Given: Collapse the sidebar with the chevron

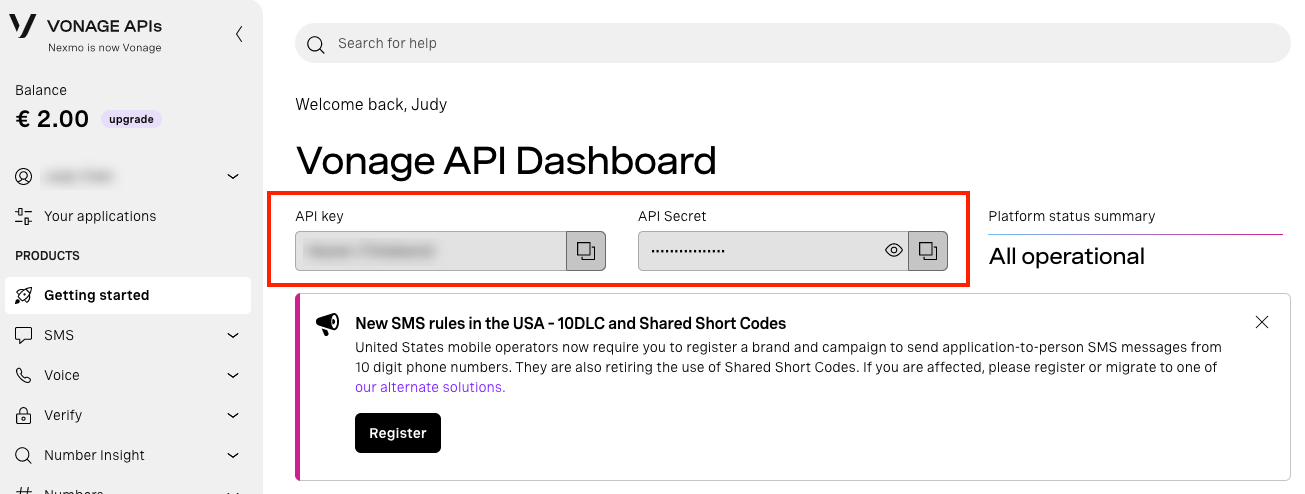Looking at the screenshot, I should (238, 34).
